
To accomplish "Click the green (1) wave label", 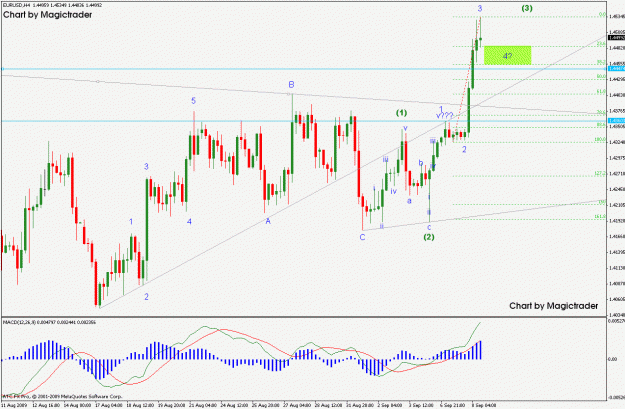I will 401,113.
